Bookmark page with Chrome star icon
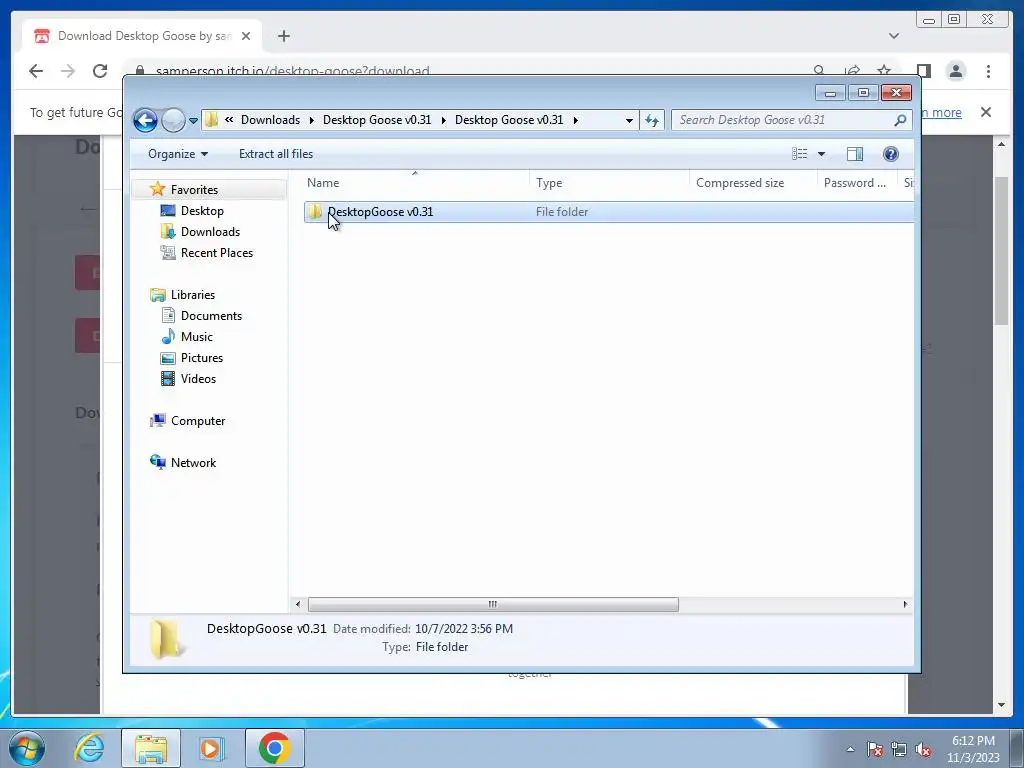Viewport: 1024px width, 768px height. point(884,70)
